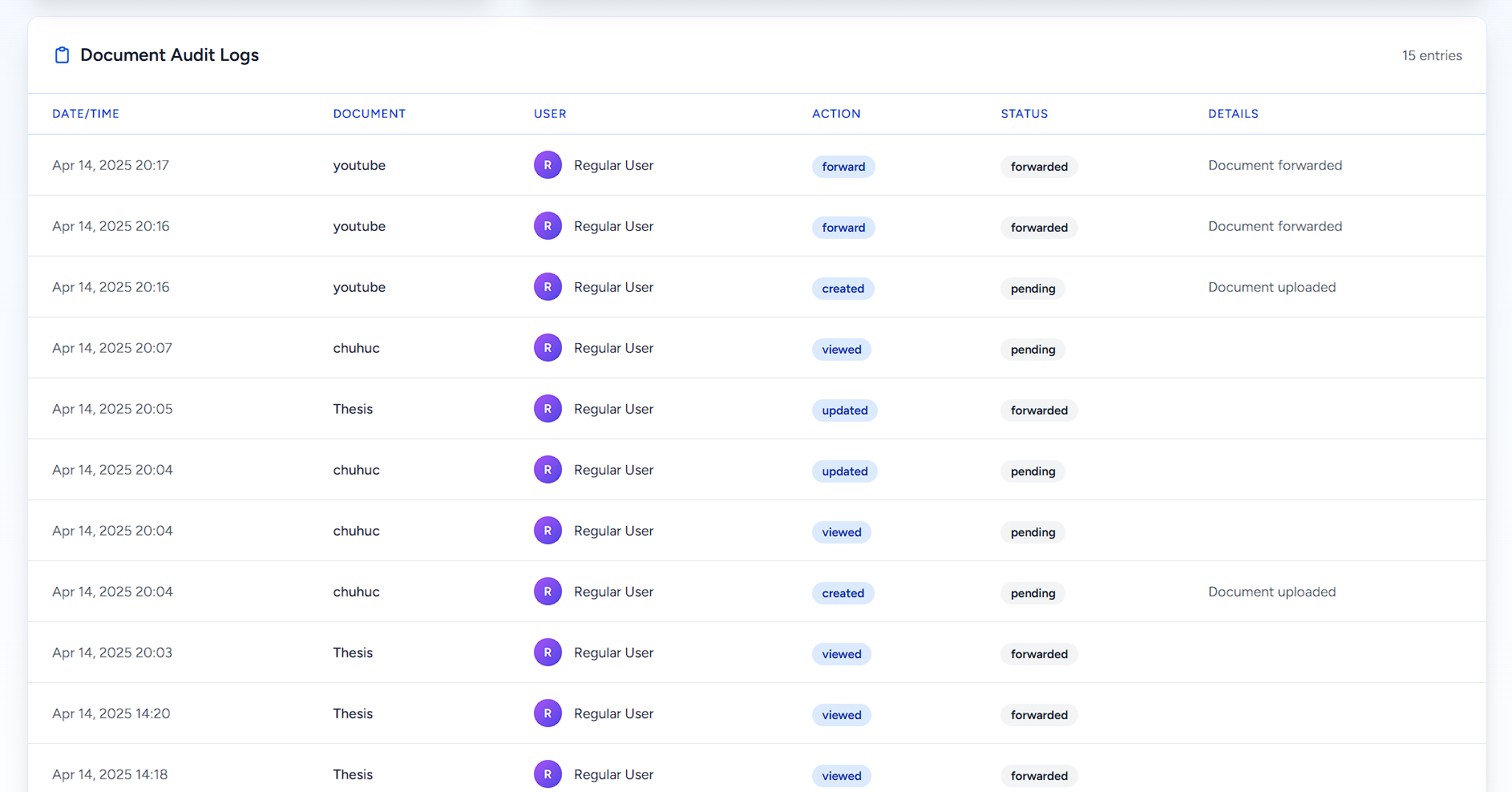Click the DETAILS column header

coord(1233,114)
